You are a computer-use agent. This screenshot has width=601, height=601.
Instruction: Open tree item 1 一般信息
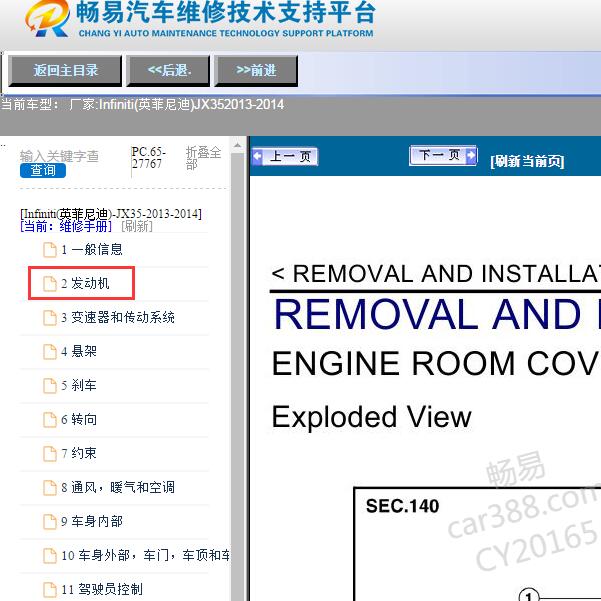(92, 250)
